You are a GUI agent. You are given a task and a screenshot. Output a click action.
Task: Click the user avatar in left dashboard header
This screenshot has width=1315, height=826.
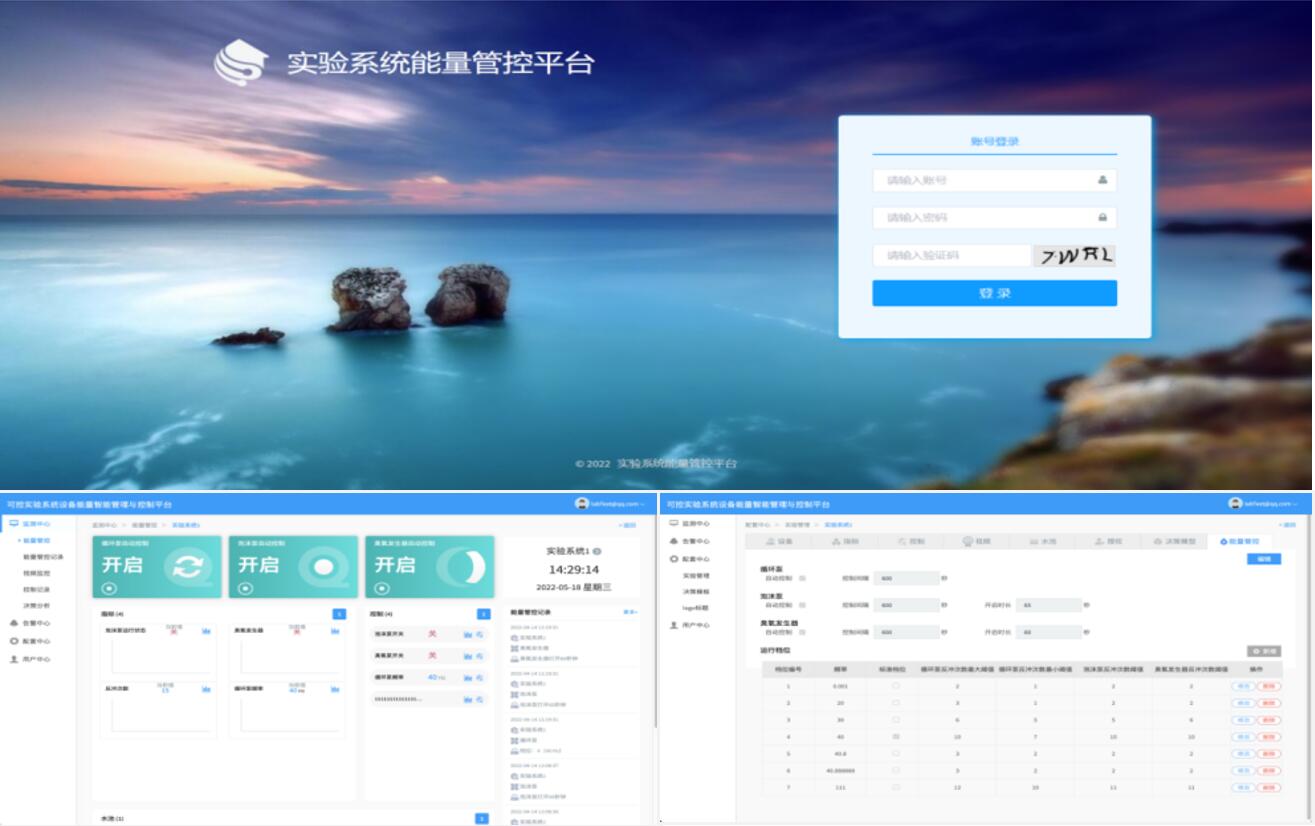tap(582, 504)
